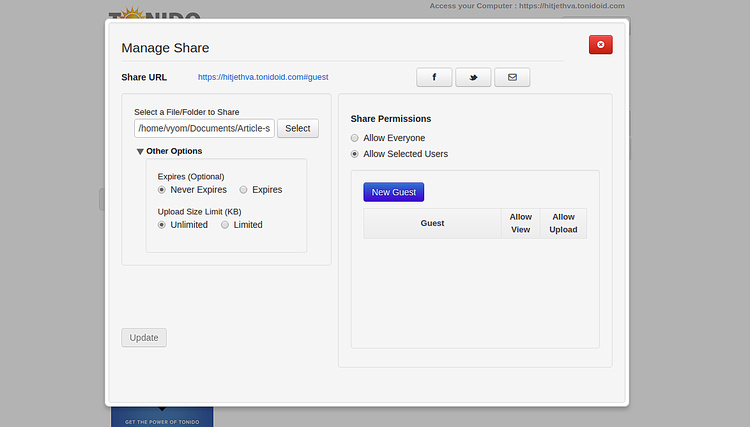Enable Allow Everyone permission
Image resolution: width=750 pixels, height=427 pixels.
[x=354, y=138]
